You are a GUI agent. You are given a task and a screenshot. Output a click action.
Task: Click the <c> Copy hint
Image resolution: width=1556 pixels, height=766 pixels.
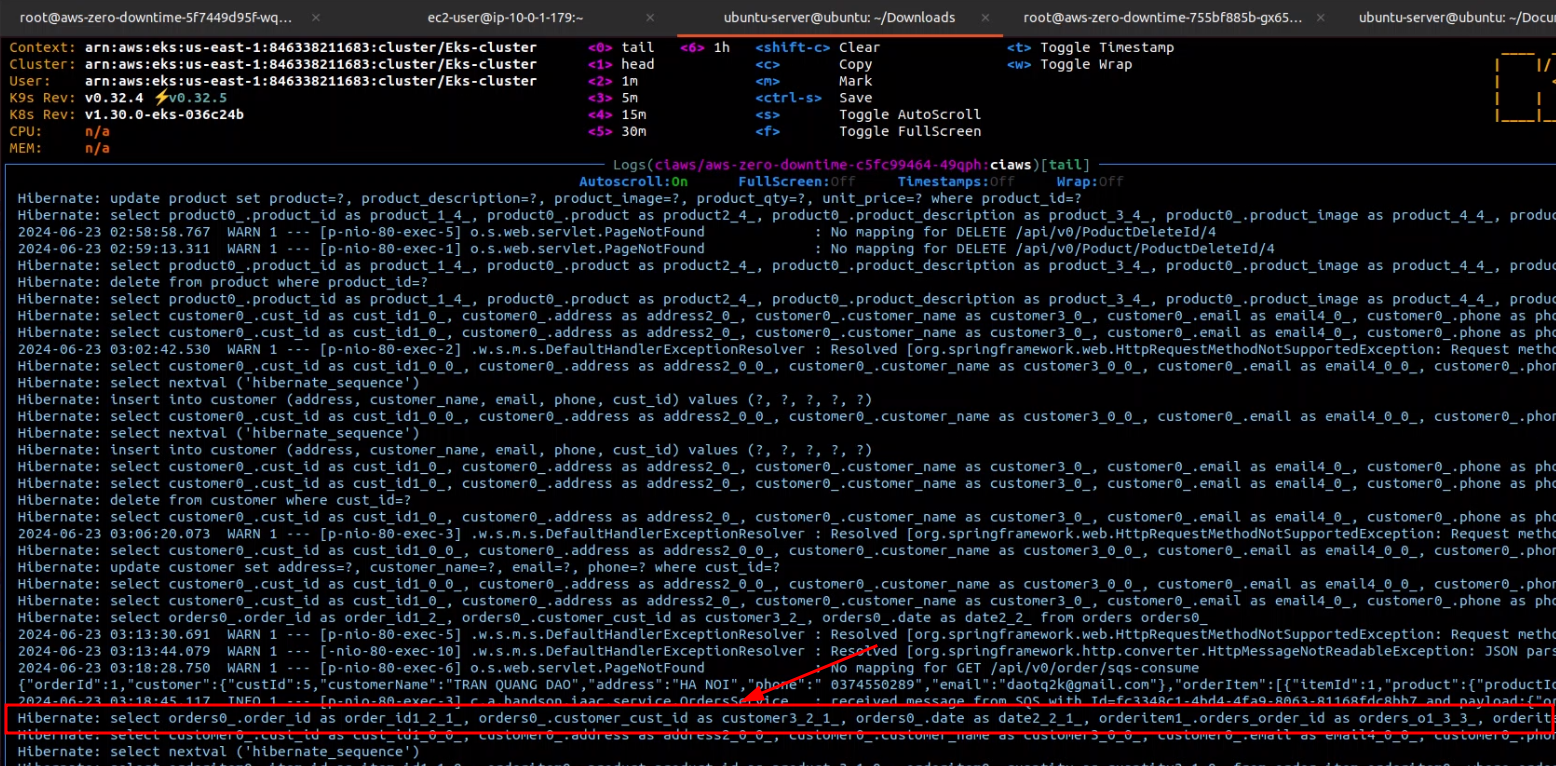814,65
